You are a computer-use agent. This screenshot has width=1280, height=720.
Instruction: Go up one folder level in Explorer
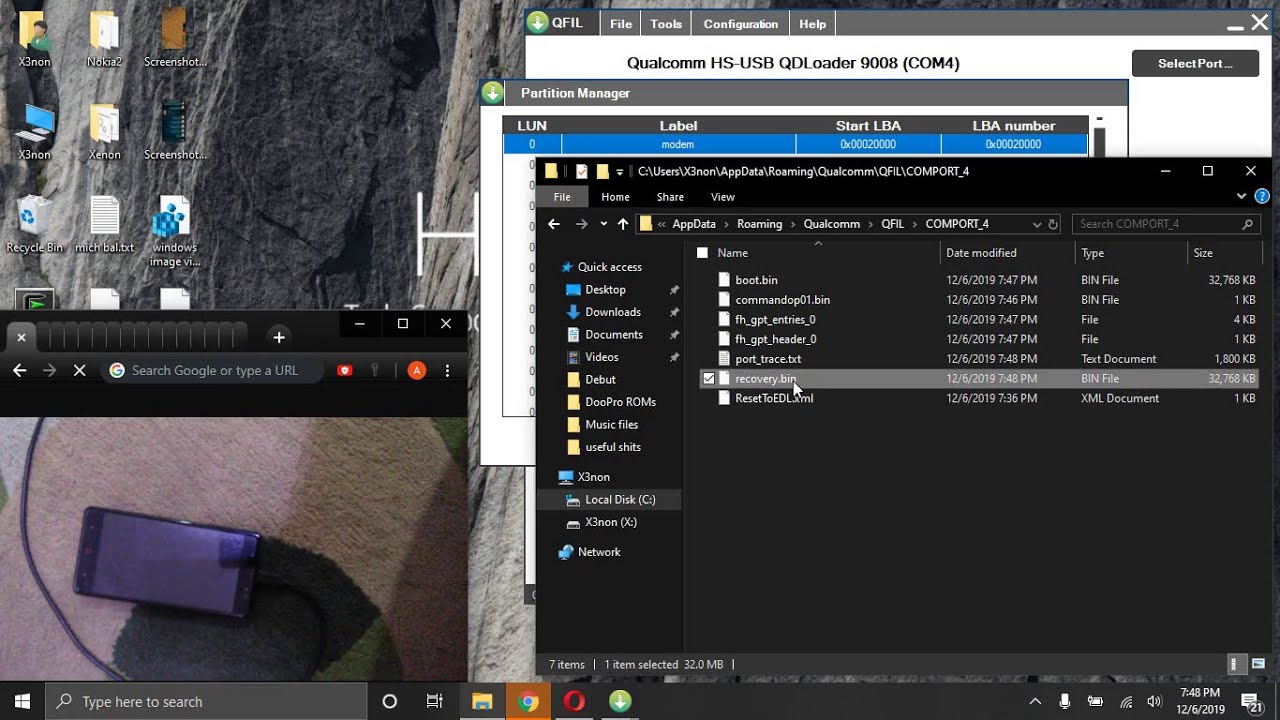pyautogui.click(x=623, y=224)
